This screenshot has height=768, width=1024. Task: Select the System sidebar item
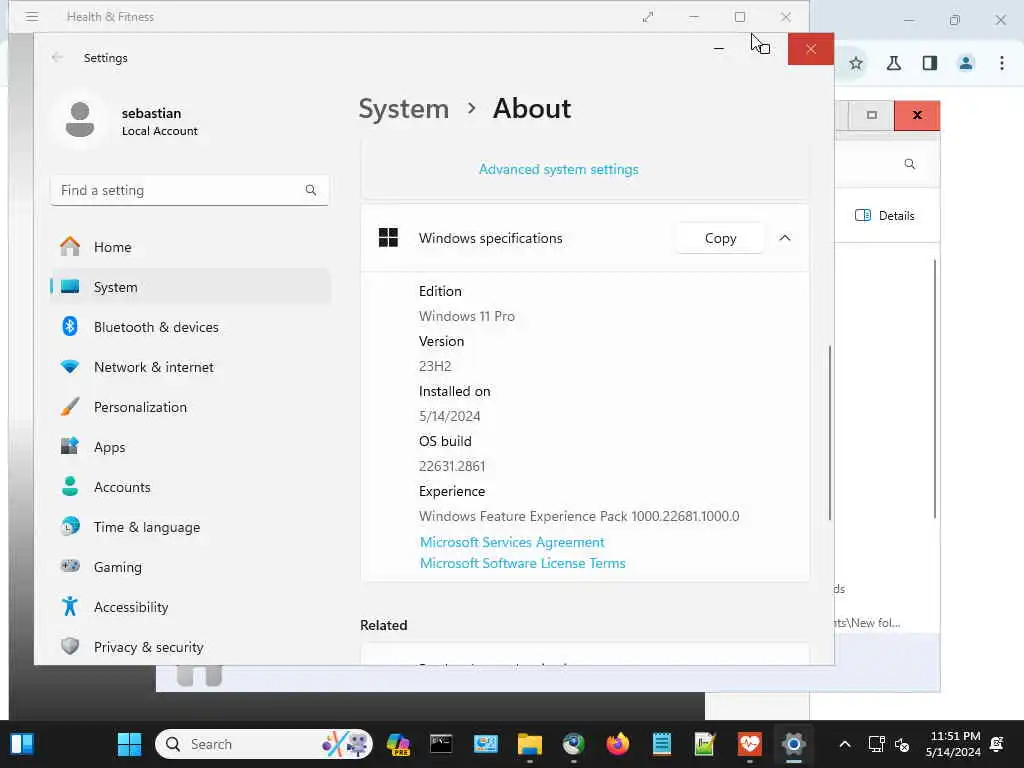[x=189, y=287]
